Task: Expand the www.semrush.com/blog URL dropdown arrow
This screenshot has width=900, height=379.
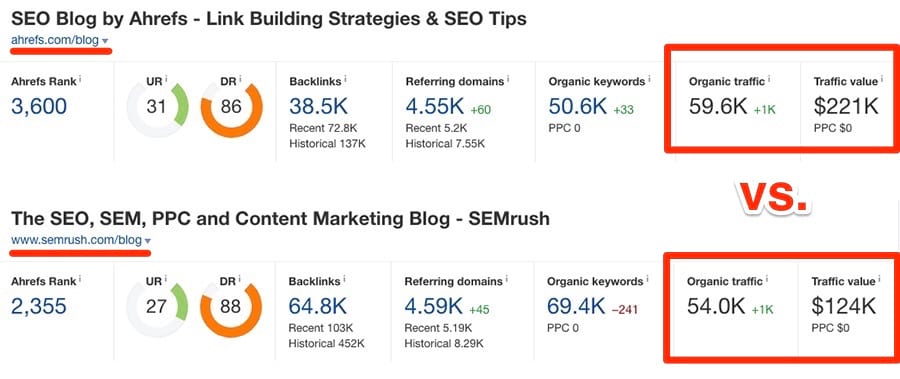Action: 148,241
